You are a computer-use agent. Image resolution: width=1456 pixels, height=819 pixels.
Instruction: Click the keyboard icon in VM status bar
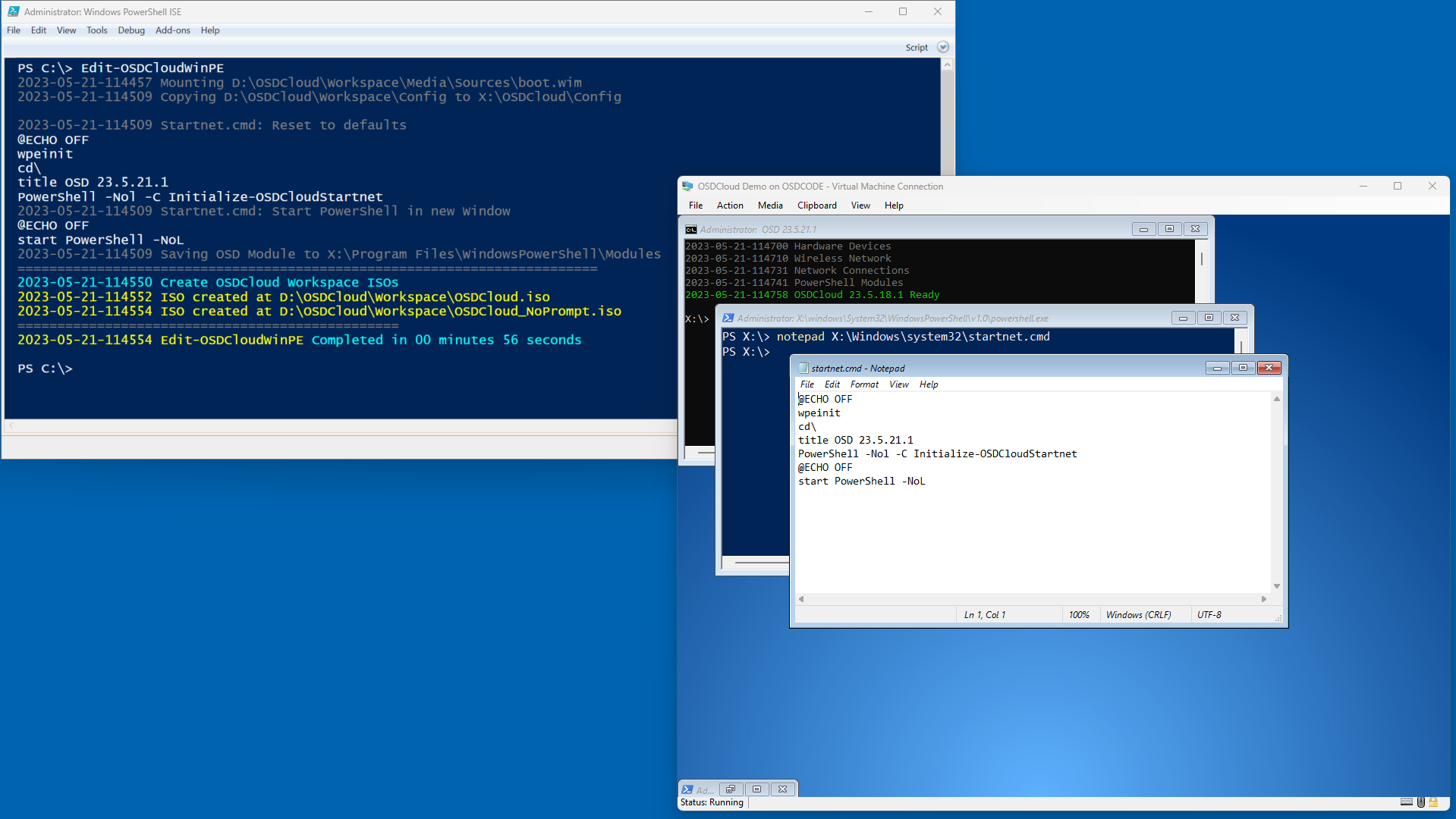click(x=1406, y=802)
